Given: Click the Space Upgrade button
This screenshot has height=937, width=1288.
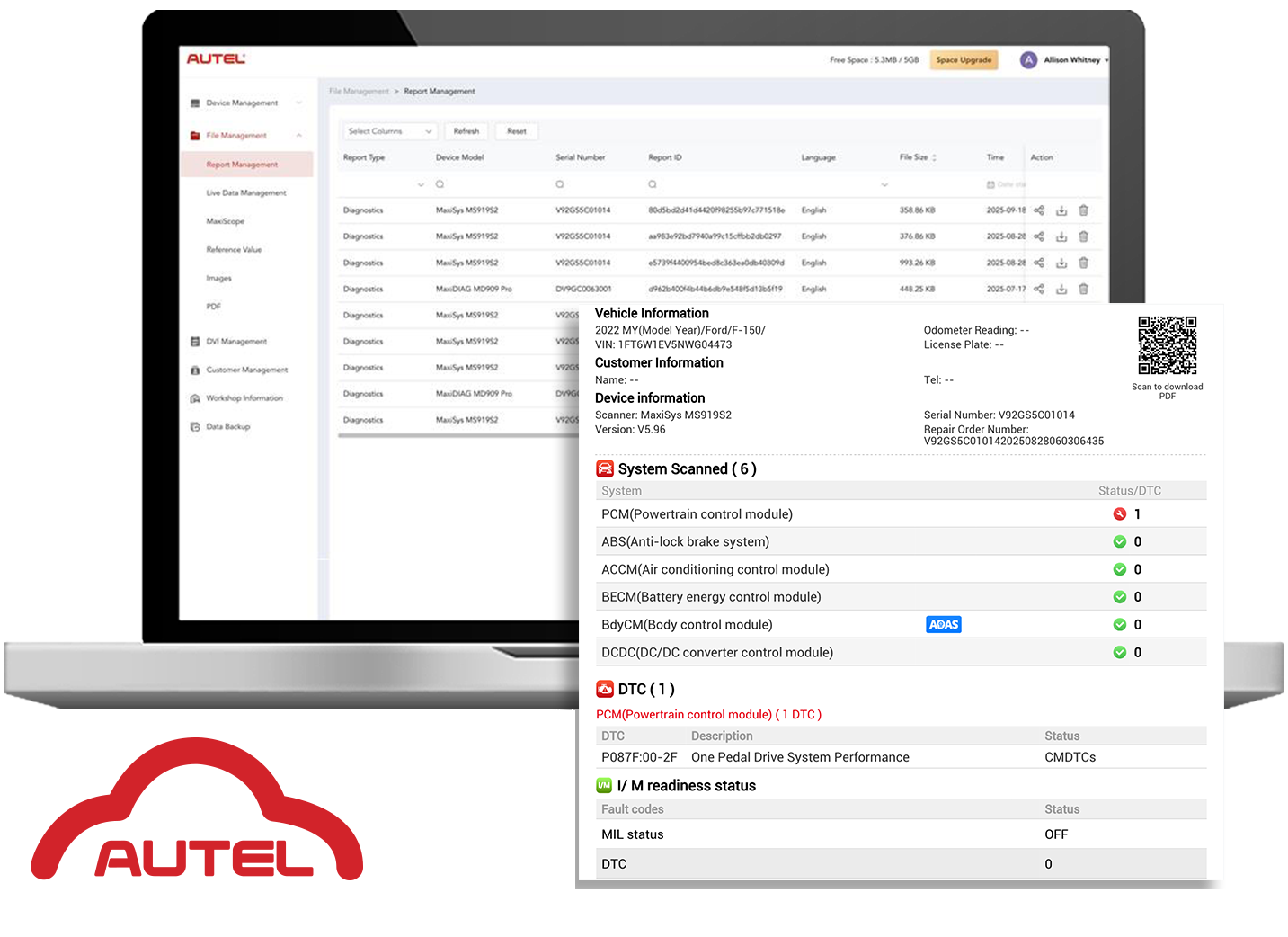Looking at the screenshot, I should click(964, 60).
